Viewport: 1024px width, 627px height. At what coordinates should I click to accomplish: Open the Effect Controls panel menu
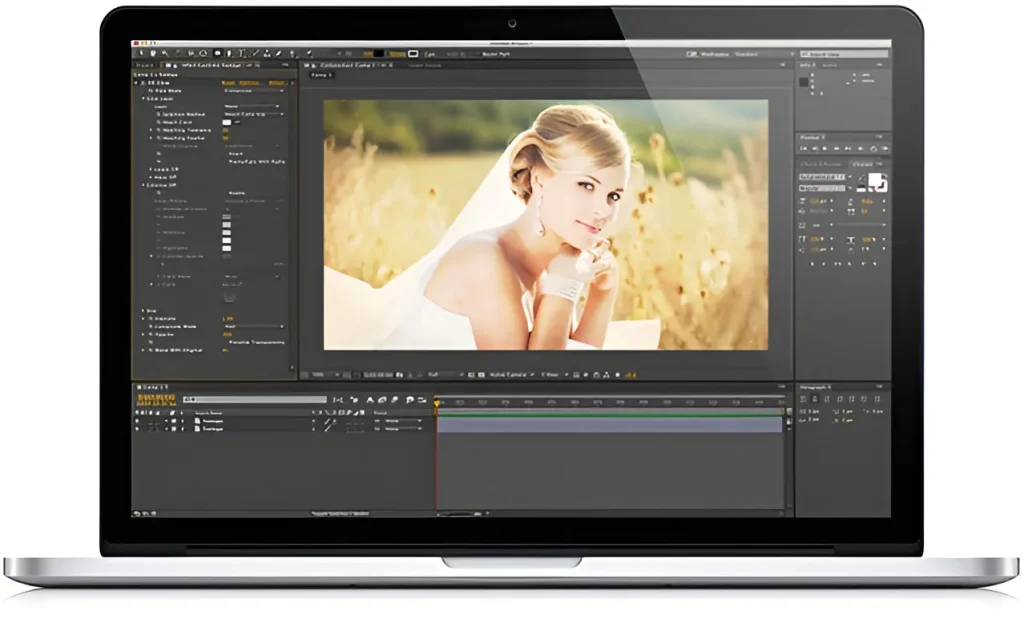tap(285, 65)
